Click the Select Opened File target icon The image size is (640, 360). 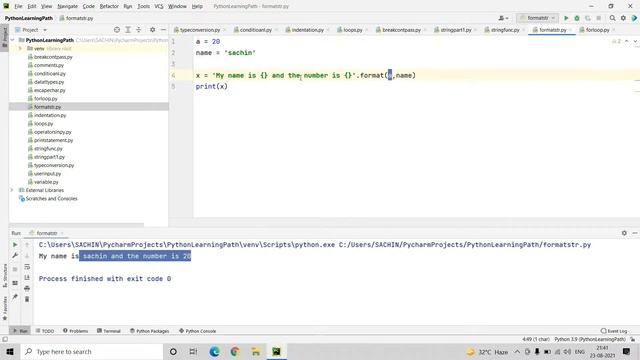[117, 30]
